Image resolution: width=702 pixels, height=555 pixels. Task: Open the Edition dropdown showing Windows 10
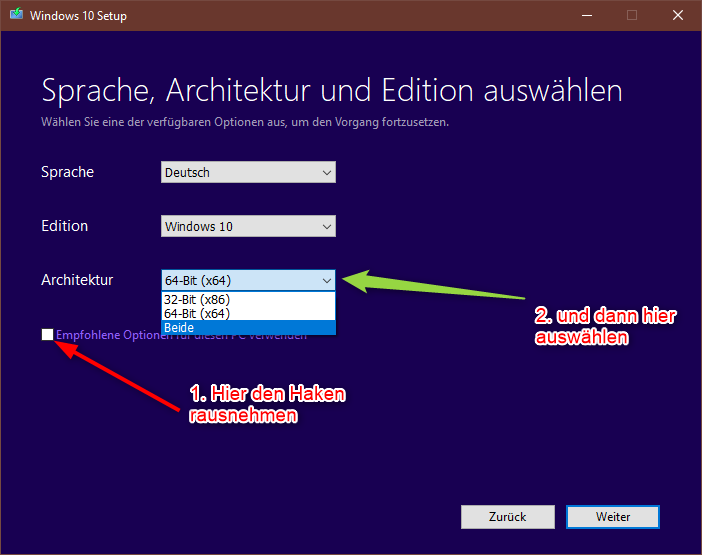tap(248, 226)
